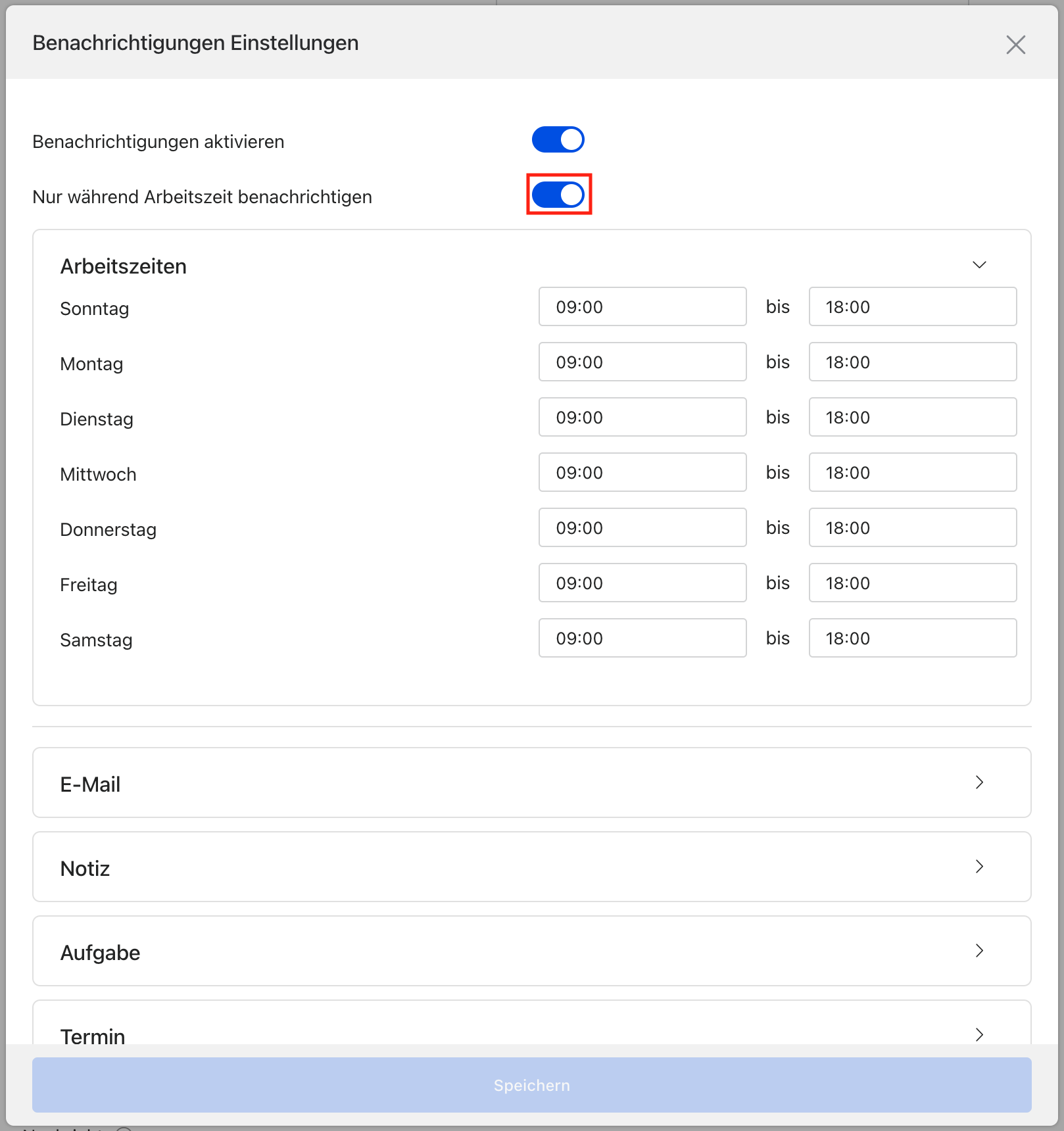Edit Samstag end time 18:00

tap(912, 638)
